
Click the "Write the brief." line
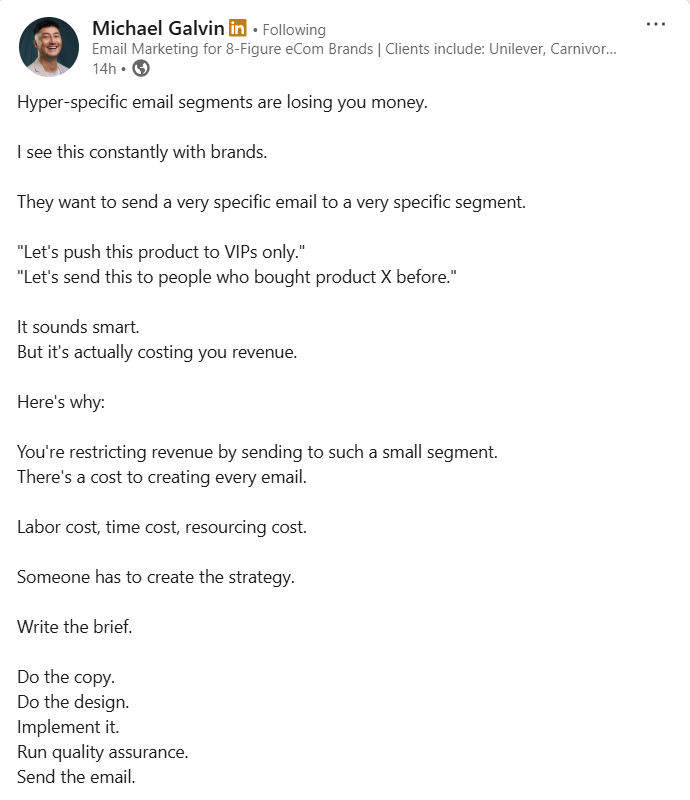pos(75,627)
